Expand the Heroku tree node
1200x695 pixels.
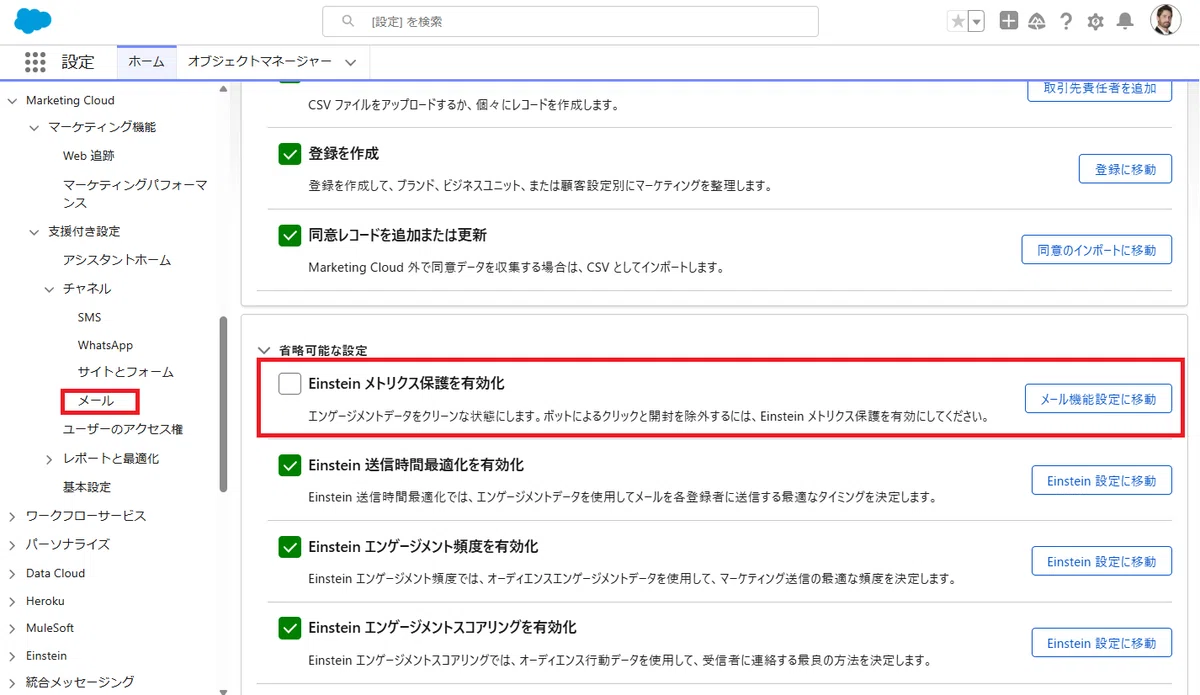click(12, 601)
